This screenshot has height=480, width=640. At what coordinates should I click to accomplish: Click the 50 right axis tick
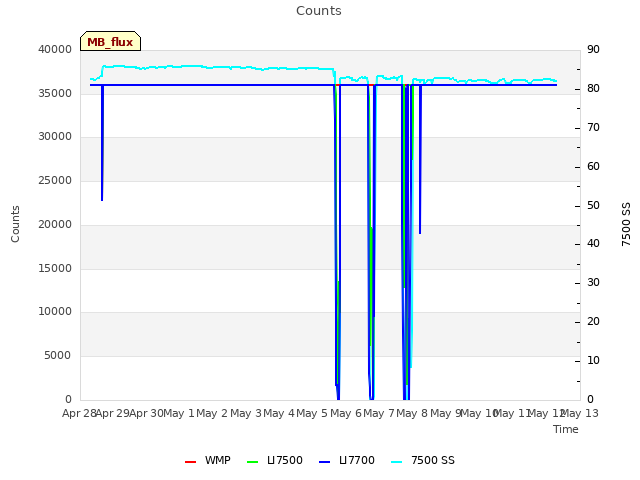tap(593, 206)
